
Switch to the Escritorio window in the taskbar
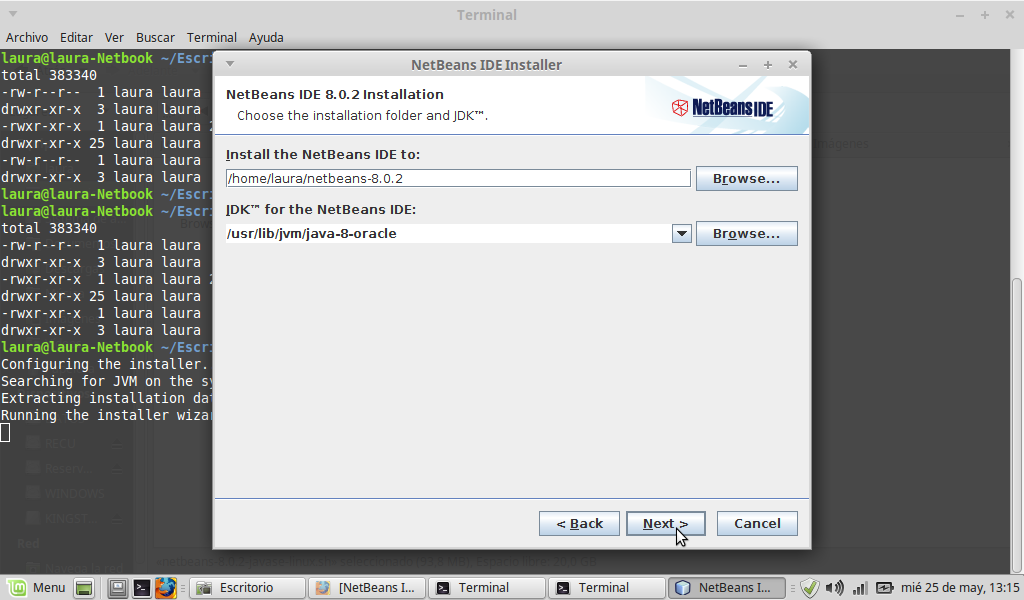tap(248, 588)
